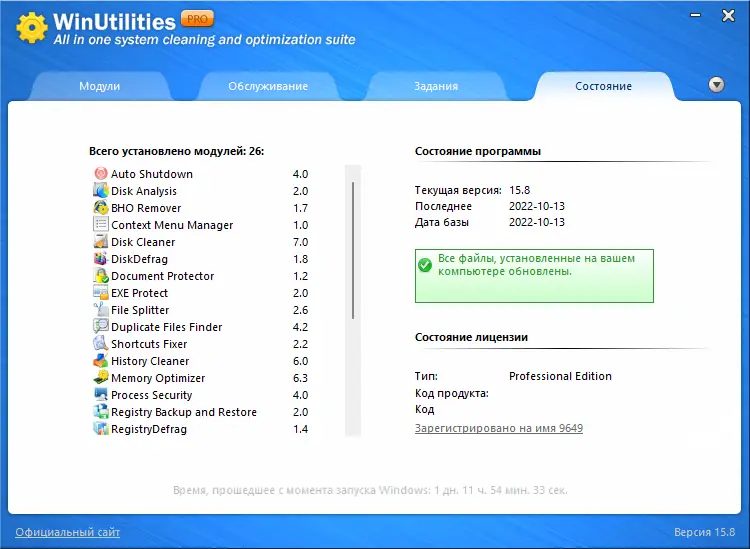This screenshot has width=750, height=549.
Task: Open the Задания tab
Action: click(x=436, y=86)
